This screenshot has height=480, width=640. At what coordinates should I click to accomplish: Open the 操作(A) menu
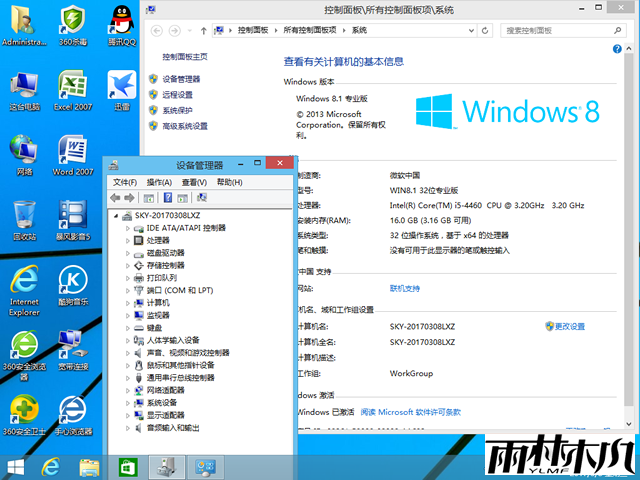tap(159, 182)
